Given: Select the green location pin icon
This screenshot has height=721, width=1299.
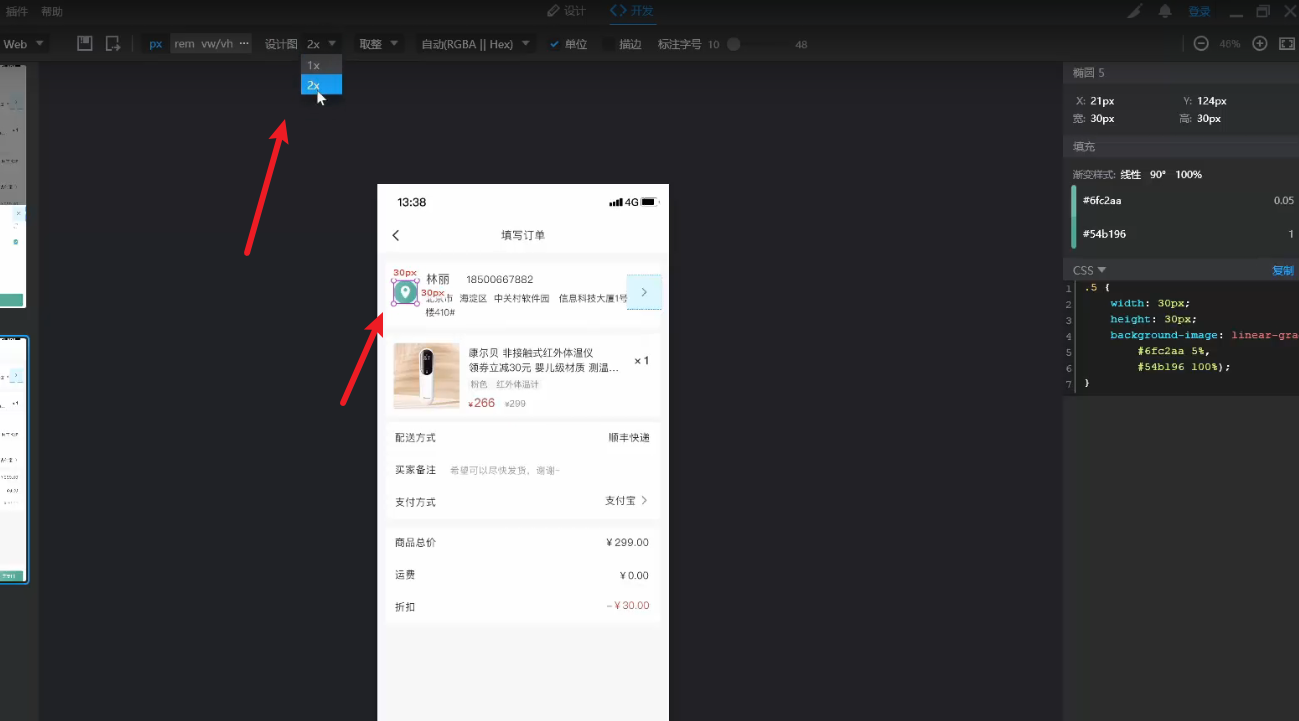Looking at the screenshot, I should point(404,292).
